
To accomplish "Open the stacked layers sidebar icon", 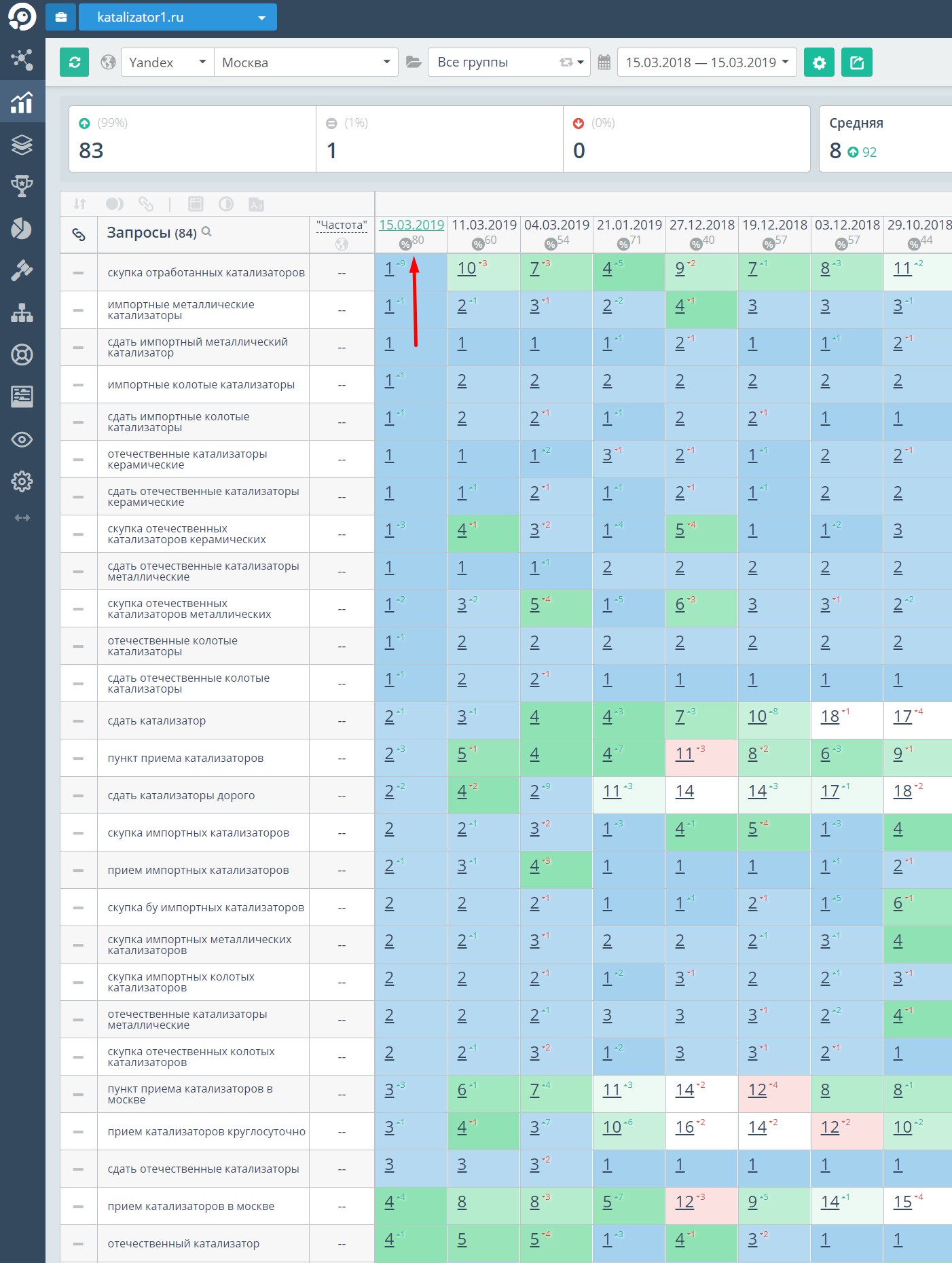I will 22,144.
